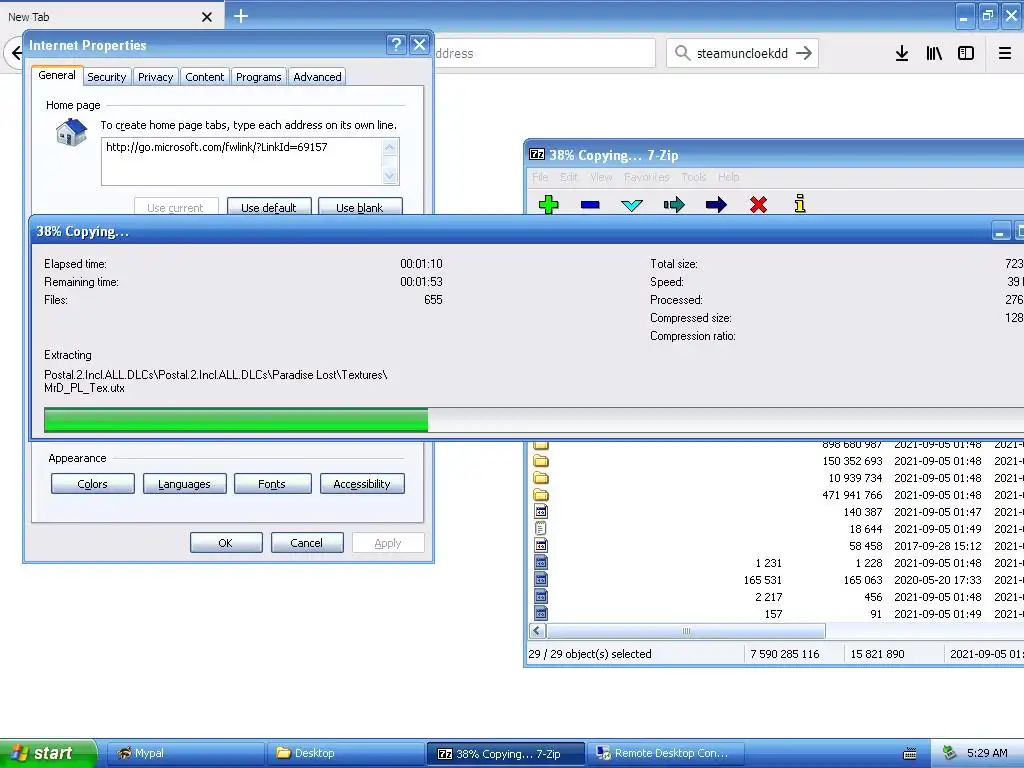Click the 5:29 AM taskbar clock
This screenshot has height=768, width=1024.
(x=987, y=753)
